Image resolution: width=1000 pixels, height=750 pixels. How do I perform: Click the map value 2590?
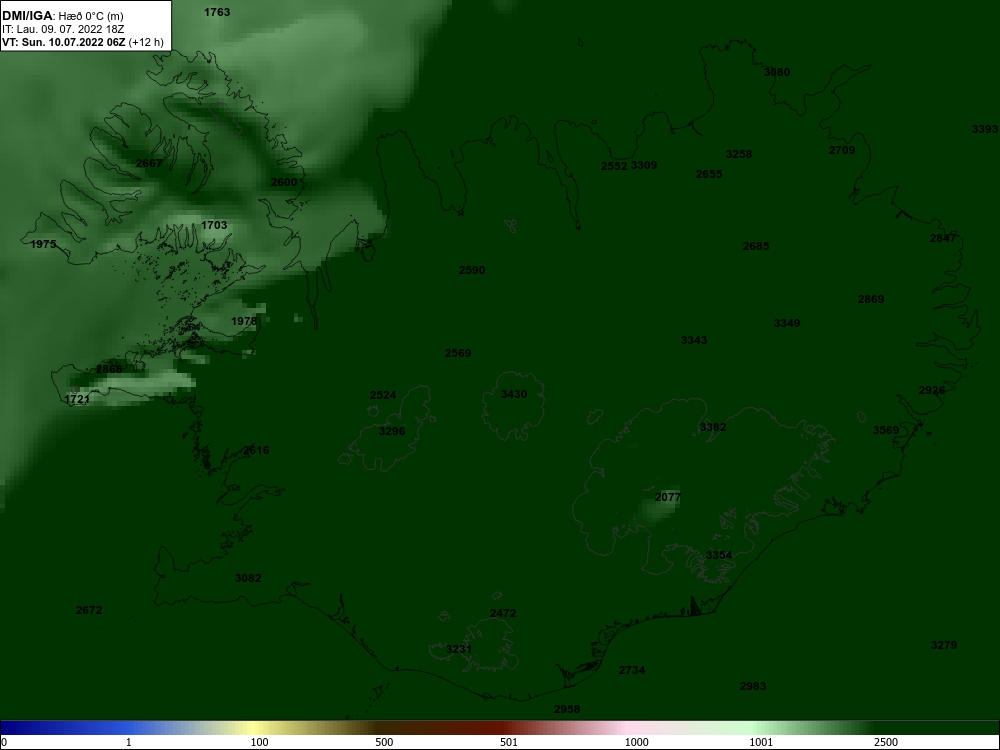tap(472, 270)
